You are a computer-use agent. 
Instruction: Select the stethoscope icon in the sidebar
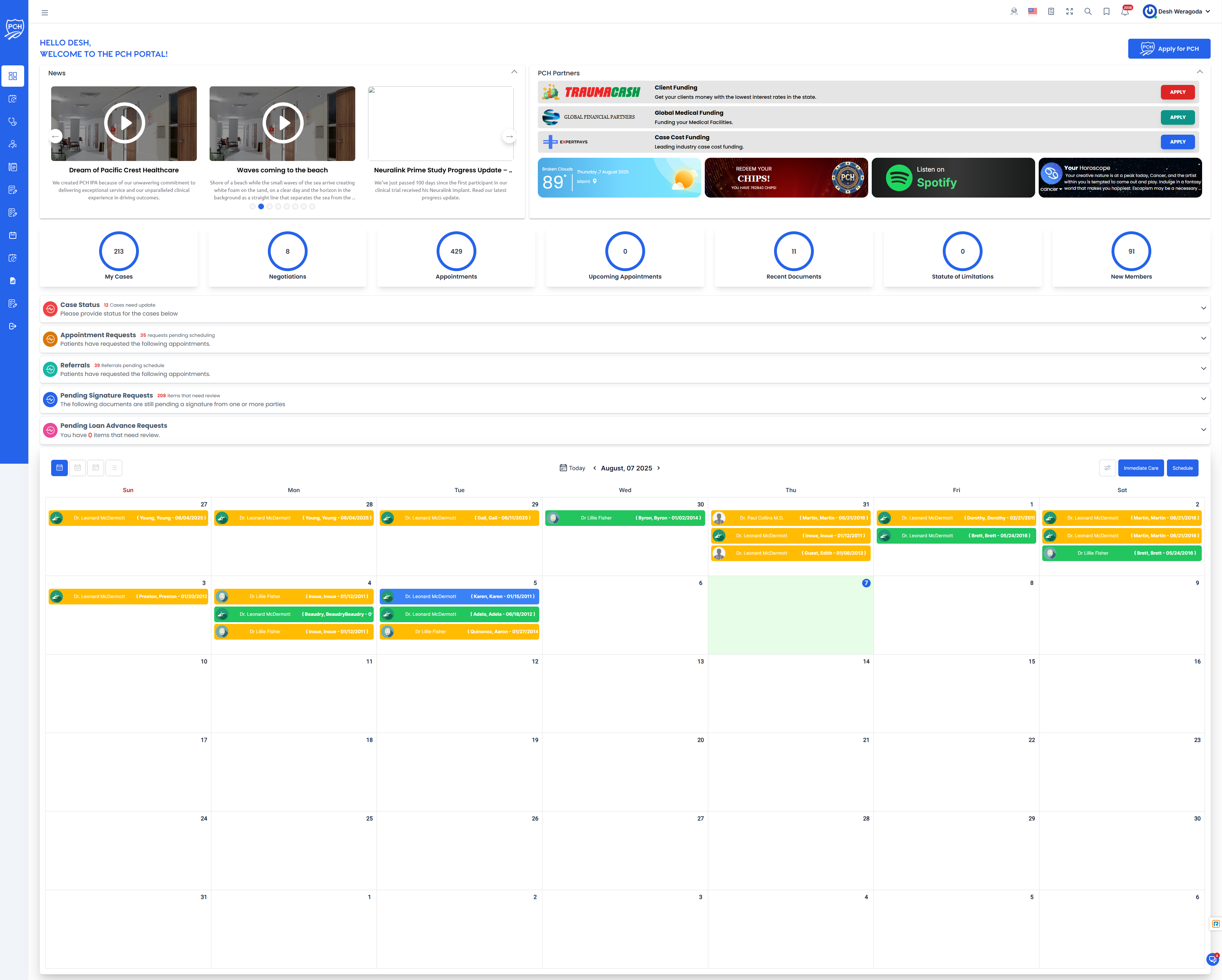(x=12, y=121)
